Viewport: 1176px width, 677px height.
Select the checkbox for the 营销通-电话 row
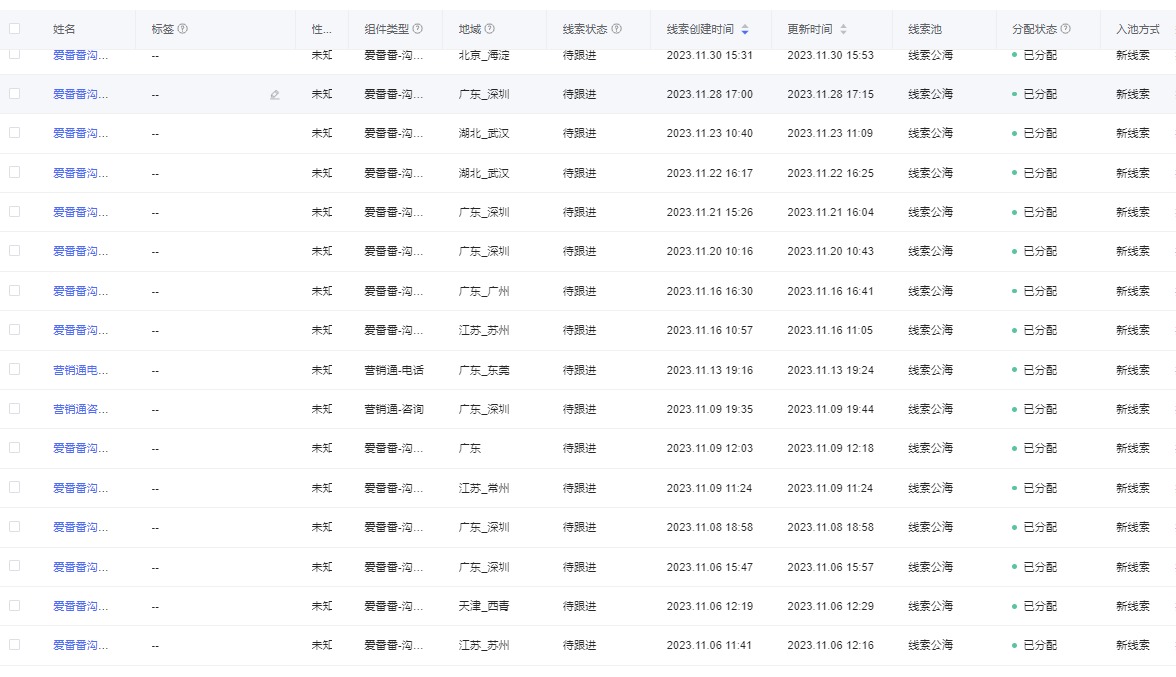pos(14,370)
